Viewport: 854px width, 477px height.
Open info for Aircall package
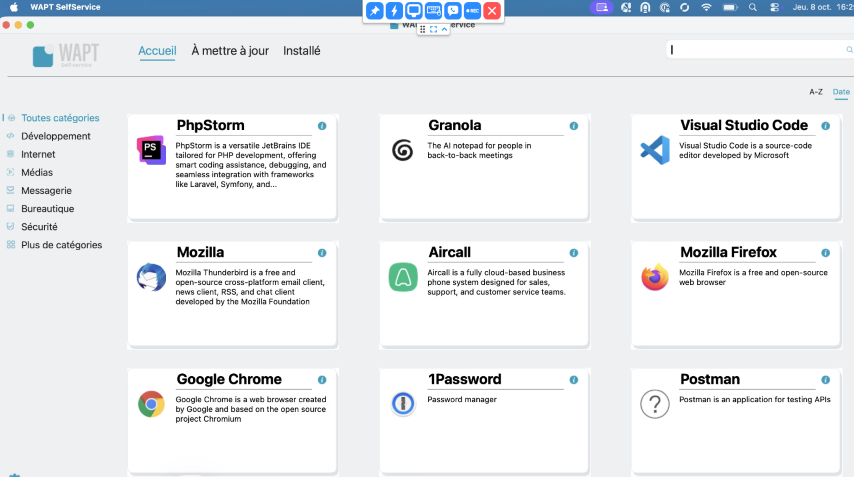click(x=574, y=253)
